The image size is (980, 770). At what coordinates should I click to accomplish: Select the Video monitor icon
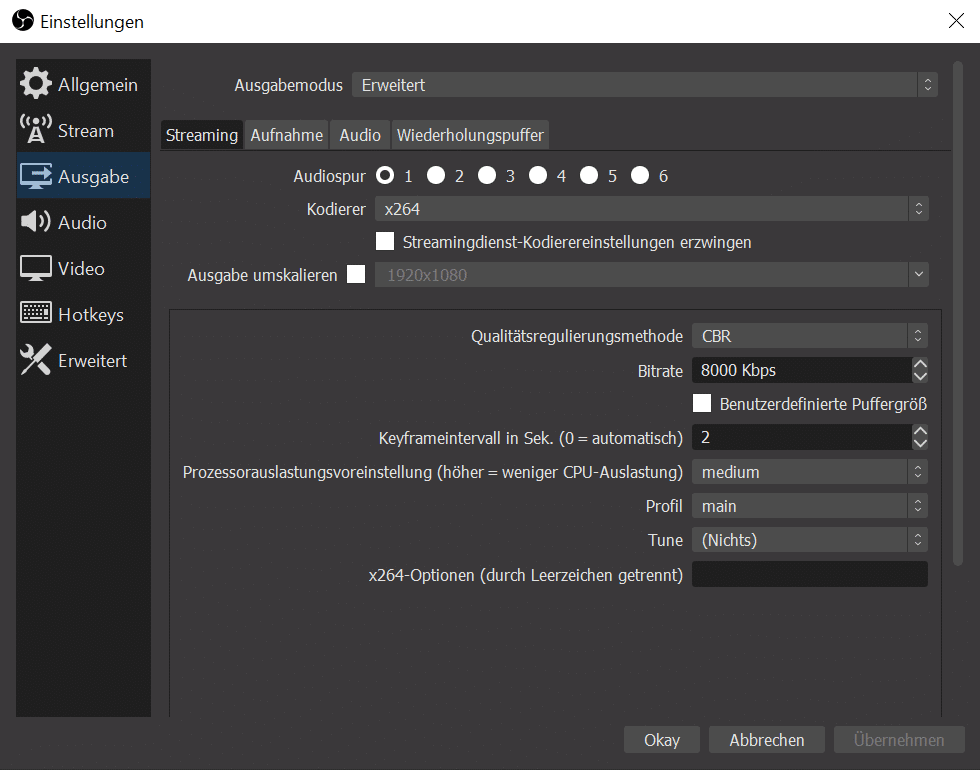(x=36, y=269)
